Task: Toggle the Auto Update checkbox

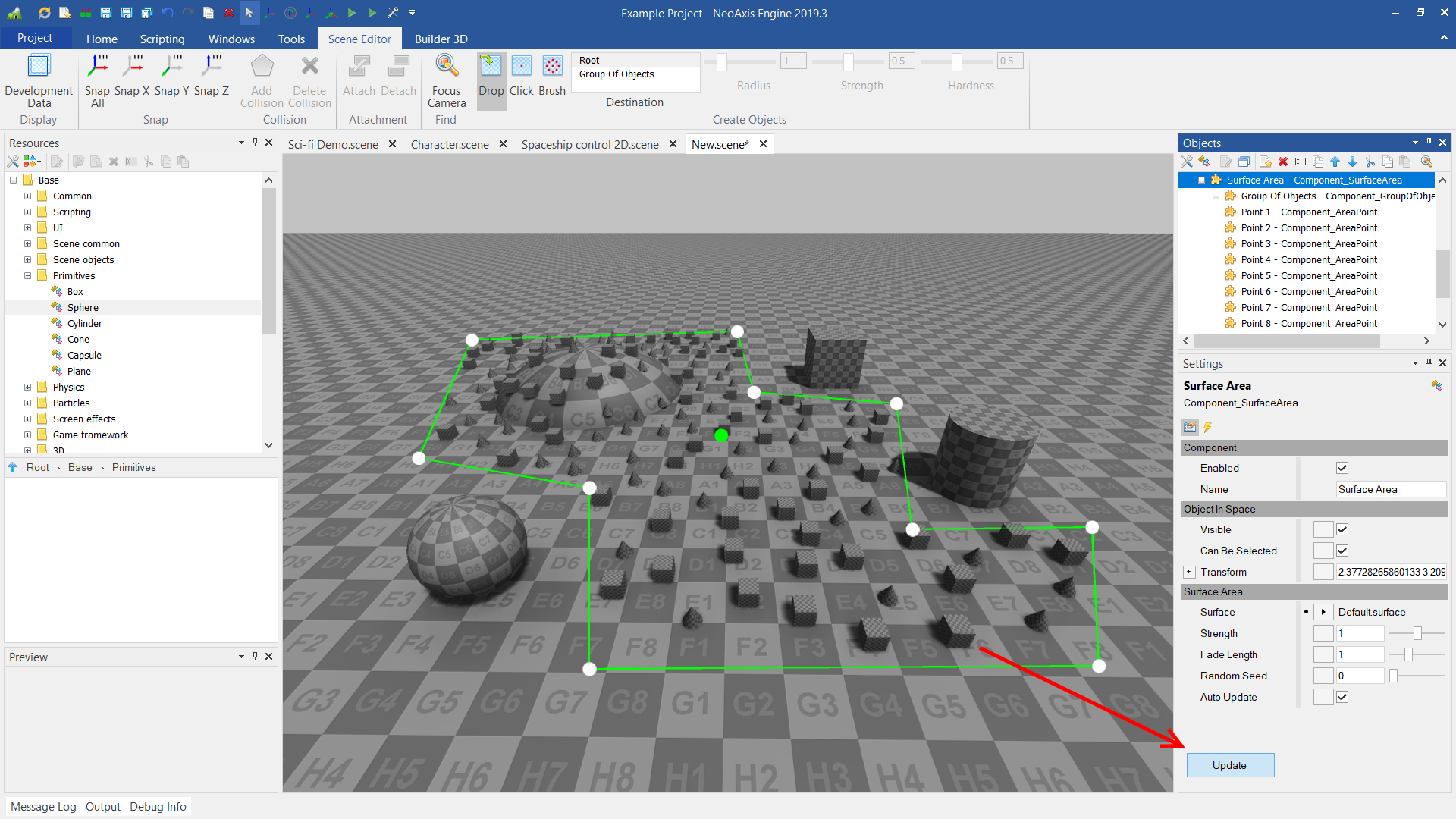Action: pyautogui.click(x=1342, y=697)
